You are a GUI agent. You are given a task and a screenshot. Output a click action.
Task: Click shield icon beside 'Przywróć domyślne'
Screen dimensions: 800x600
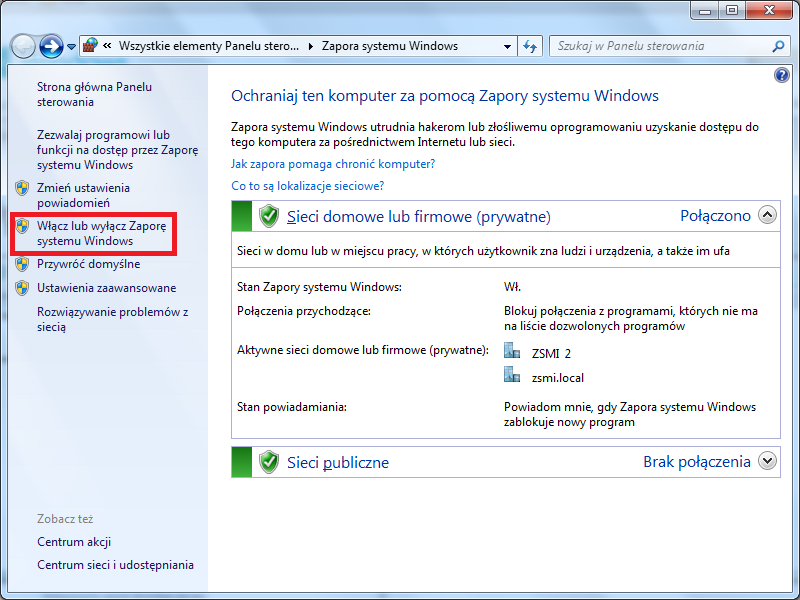[x=22, y=264]
